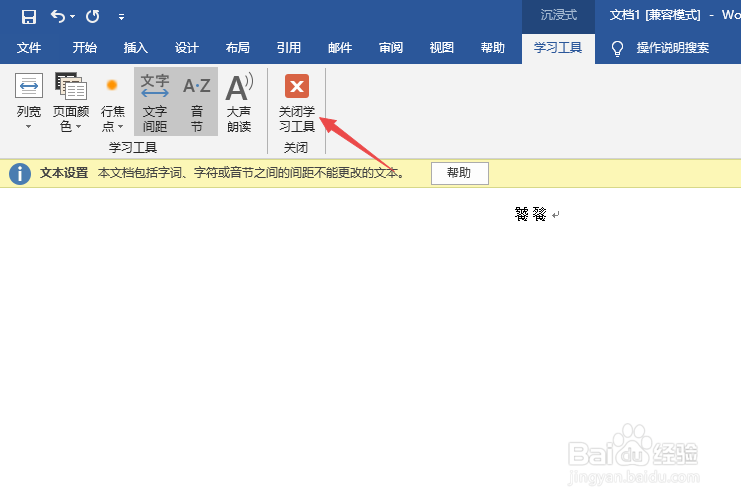Switch to the 设计 tab
The width and height of the screenshot is (741, 503).
pyautogui.click(x=187, y=48)
